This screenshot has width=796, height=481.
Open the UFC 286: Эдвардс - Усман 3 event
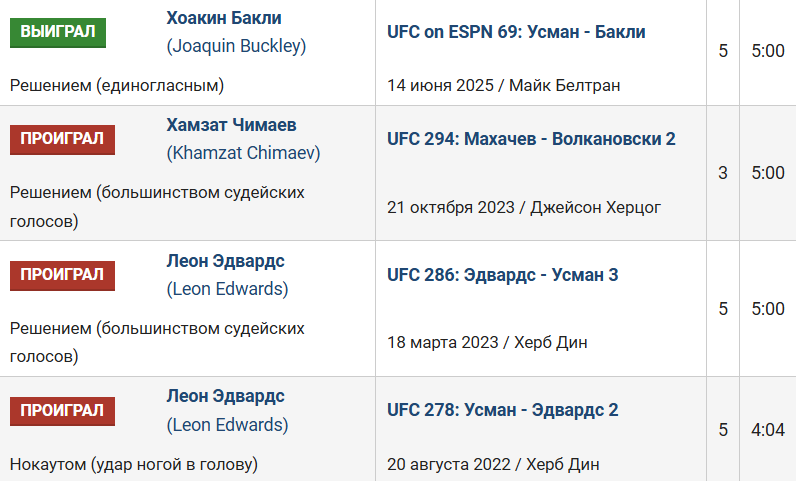502,275
